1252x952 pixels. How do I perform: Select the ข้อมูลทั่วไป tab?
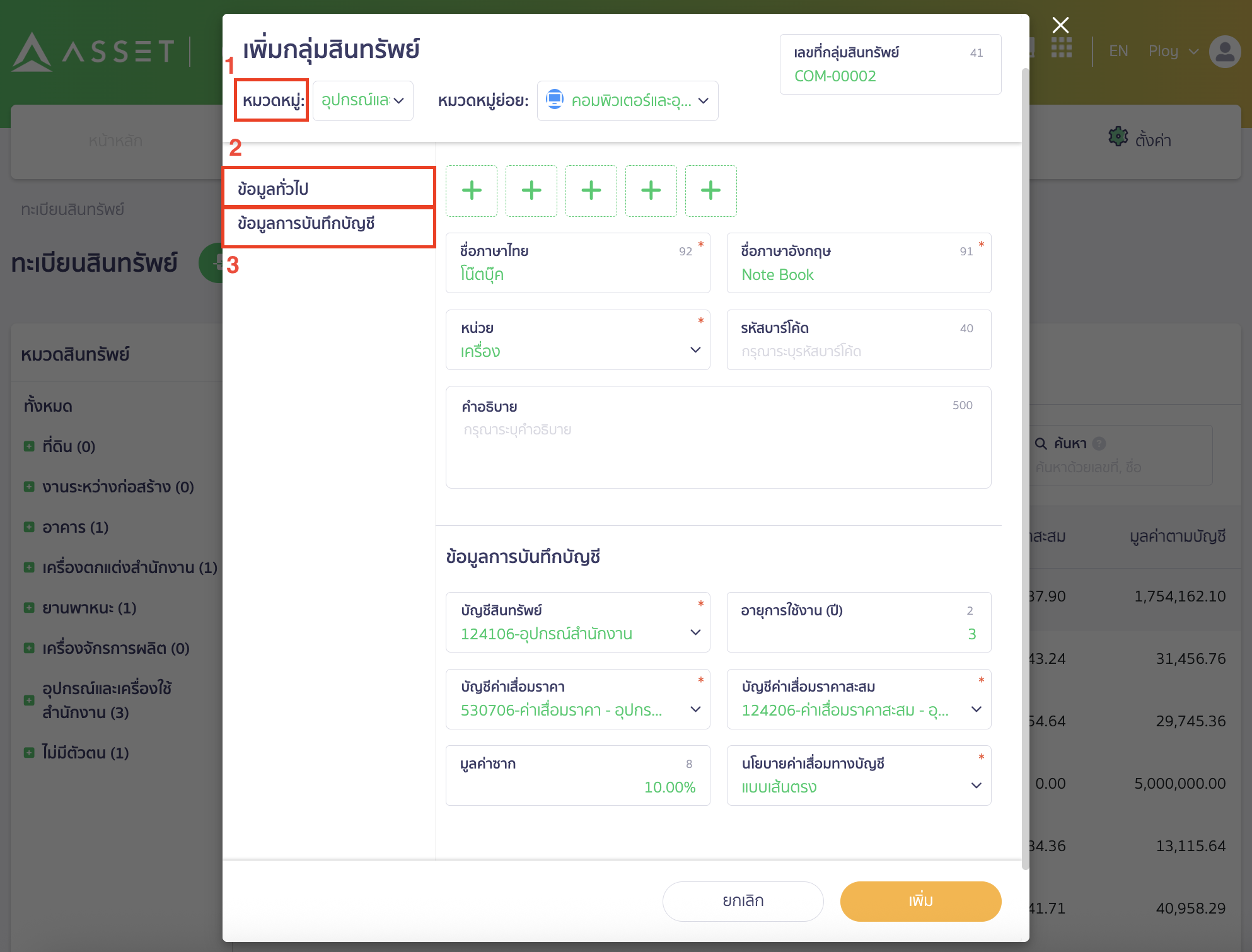(328, 188)
